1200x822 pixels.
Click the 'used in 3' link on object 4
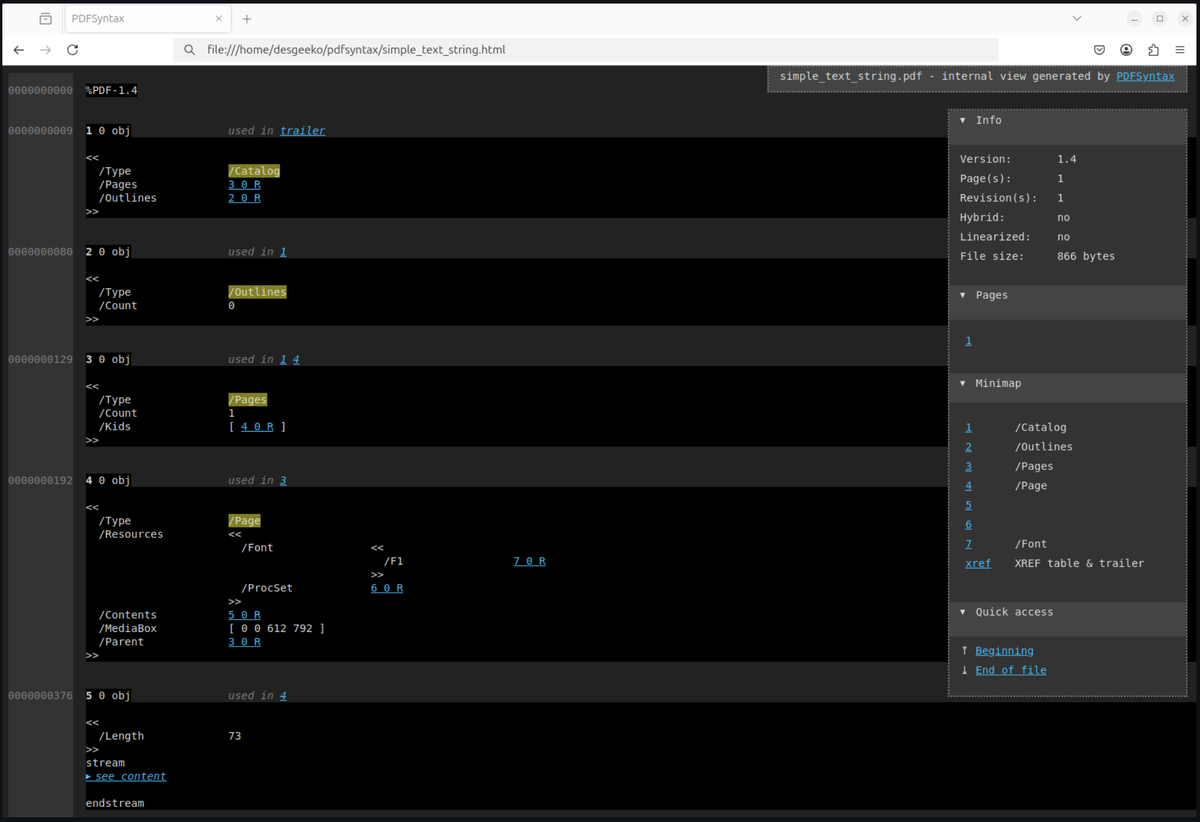coord(283,480)
